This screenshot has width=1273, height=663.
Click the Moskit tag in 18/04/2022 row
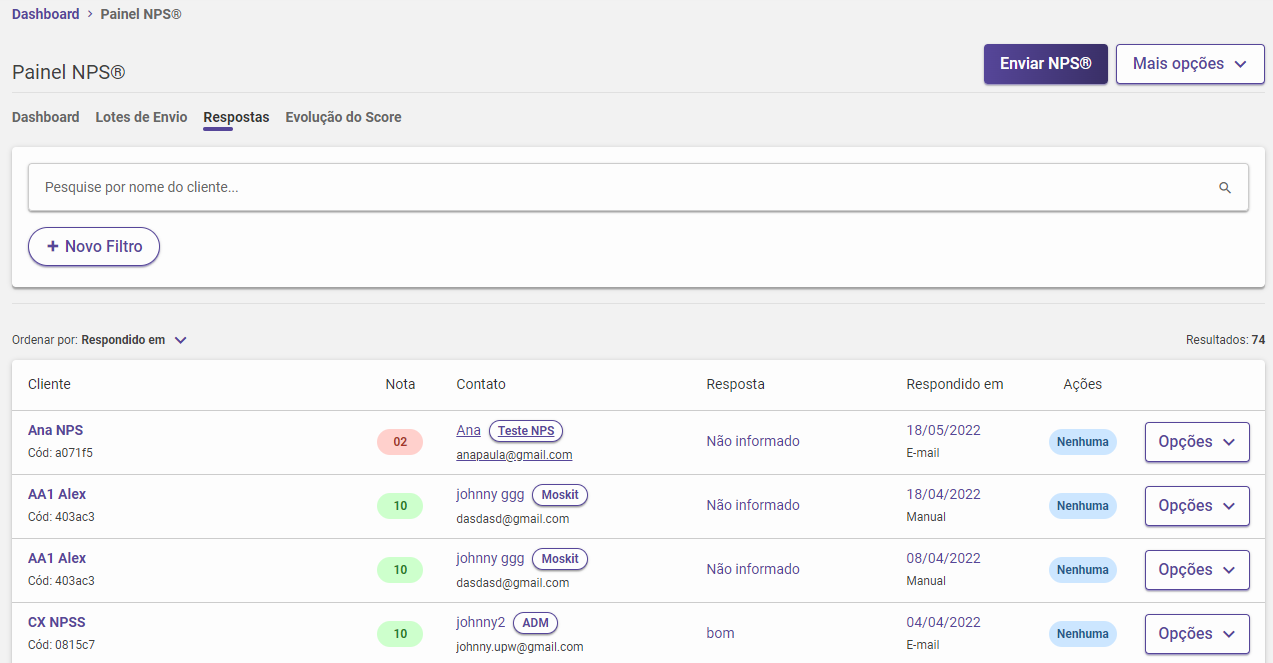click(560, 495)
